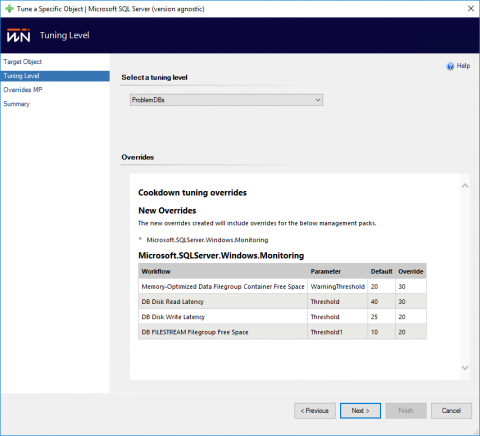Click the Cookdown tuning overrides heading
The height and width of the screenshot is (436, 480).
point(192,193)
